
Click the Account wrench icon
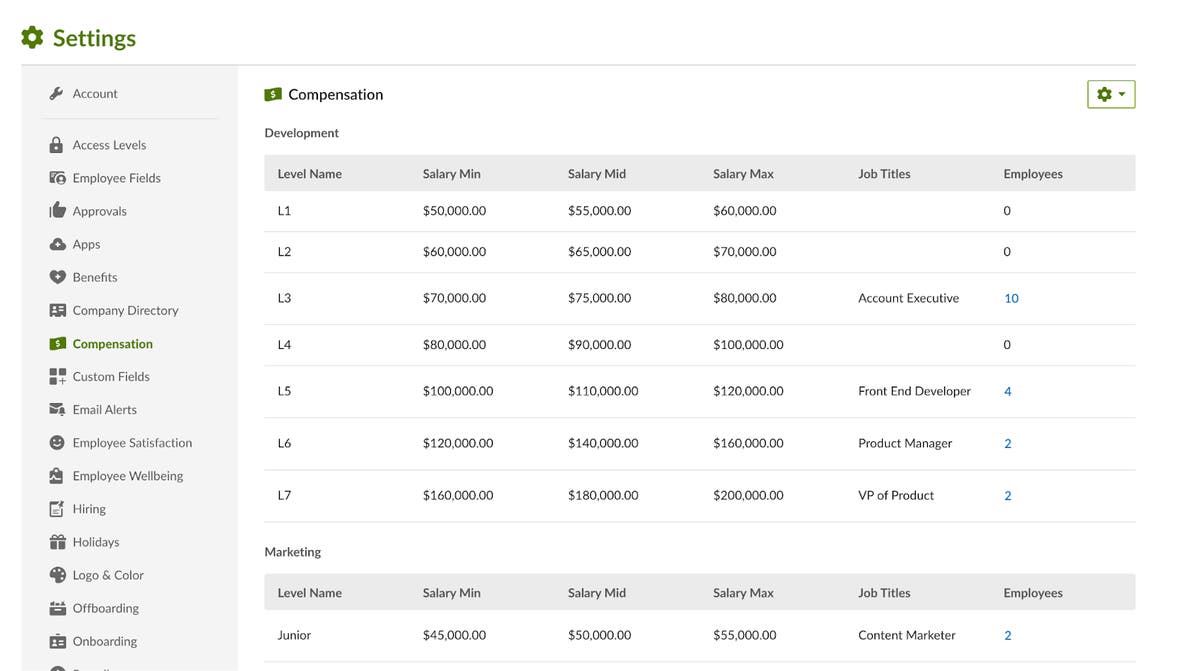pos(58,92)
